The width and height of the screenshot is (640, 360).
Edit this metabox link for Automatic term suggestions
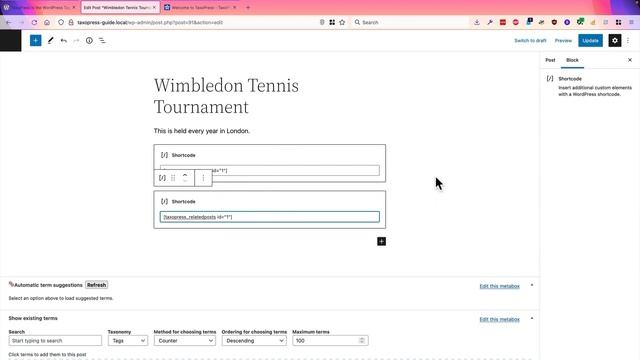(500, 286)
